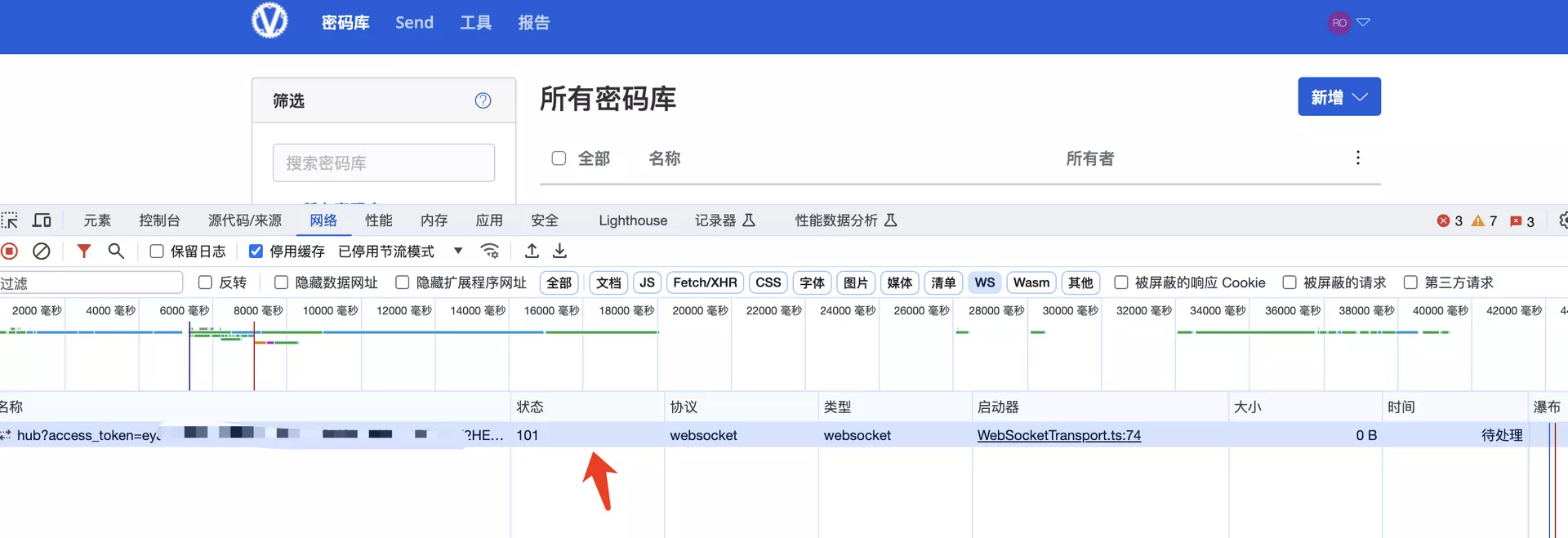This screenshot has width=1568, height=538.
Task: Open the RO account avatar menu
Action: (1347, 23)
